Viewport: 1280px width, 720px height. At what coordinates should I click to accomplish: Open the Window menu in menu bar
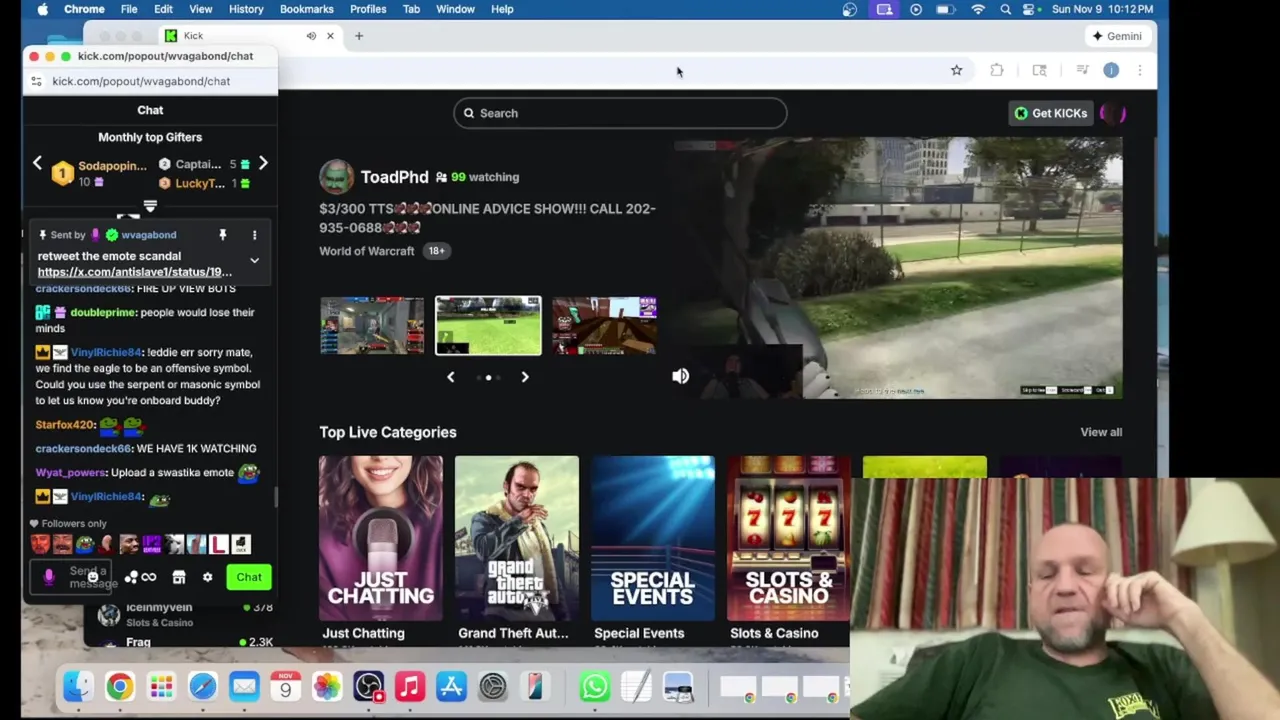click(455, 9)
